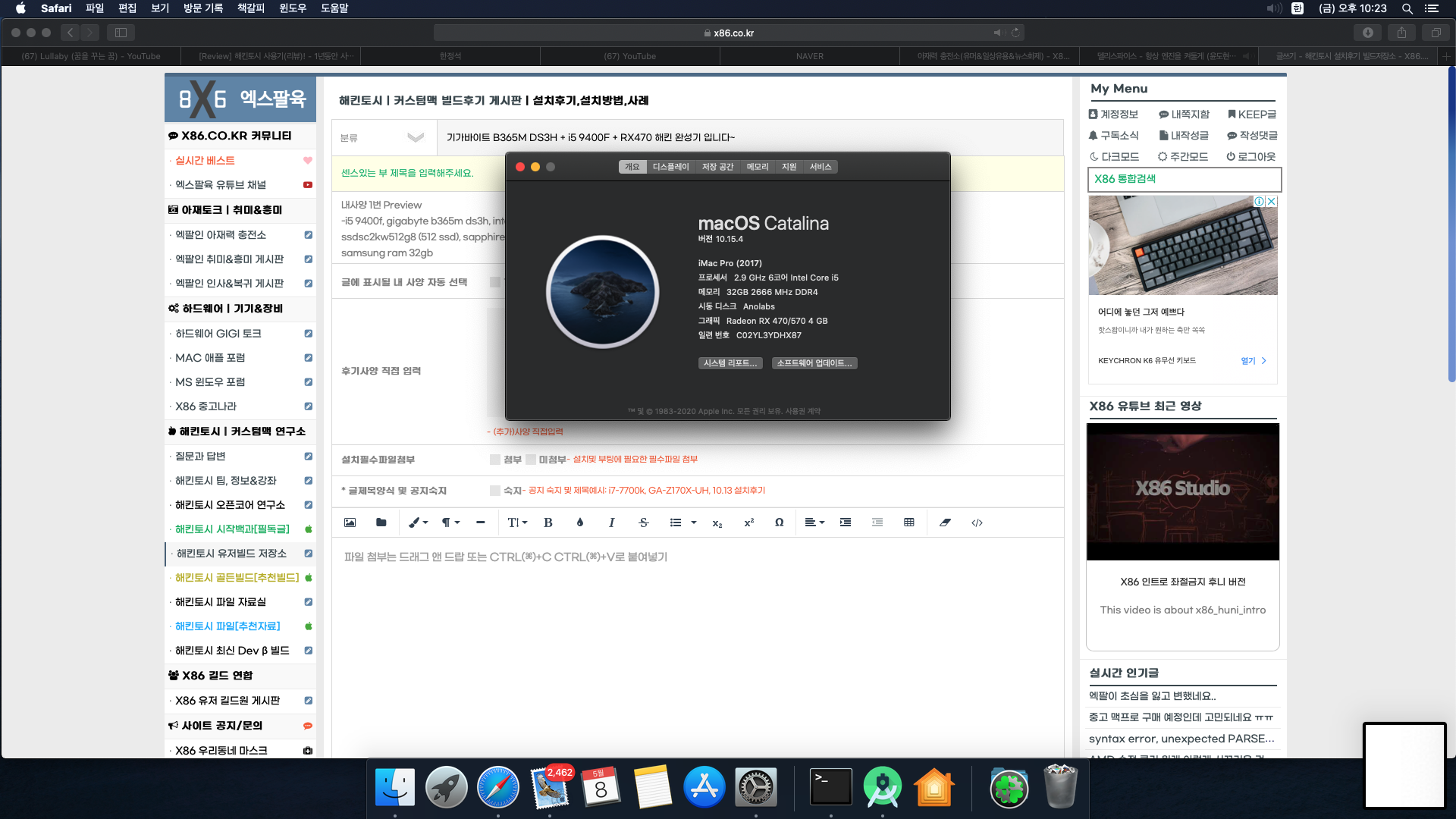Open Spotlight search in menu bar
1456x819 pixels.
[x=1407, y=8]
